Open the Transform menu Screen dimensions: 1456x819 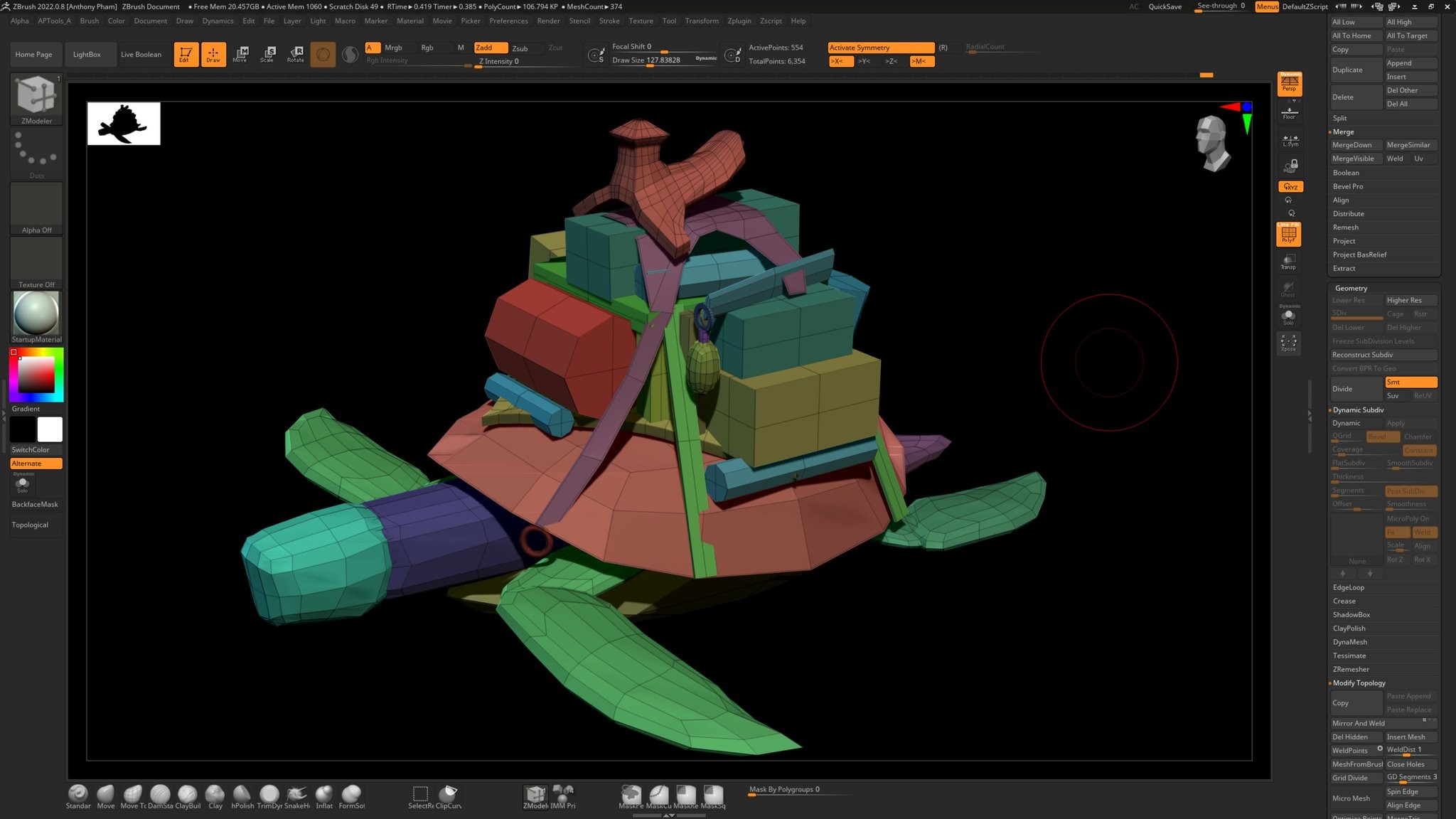coord(702,21)
